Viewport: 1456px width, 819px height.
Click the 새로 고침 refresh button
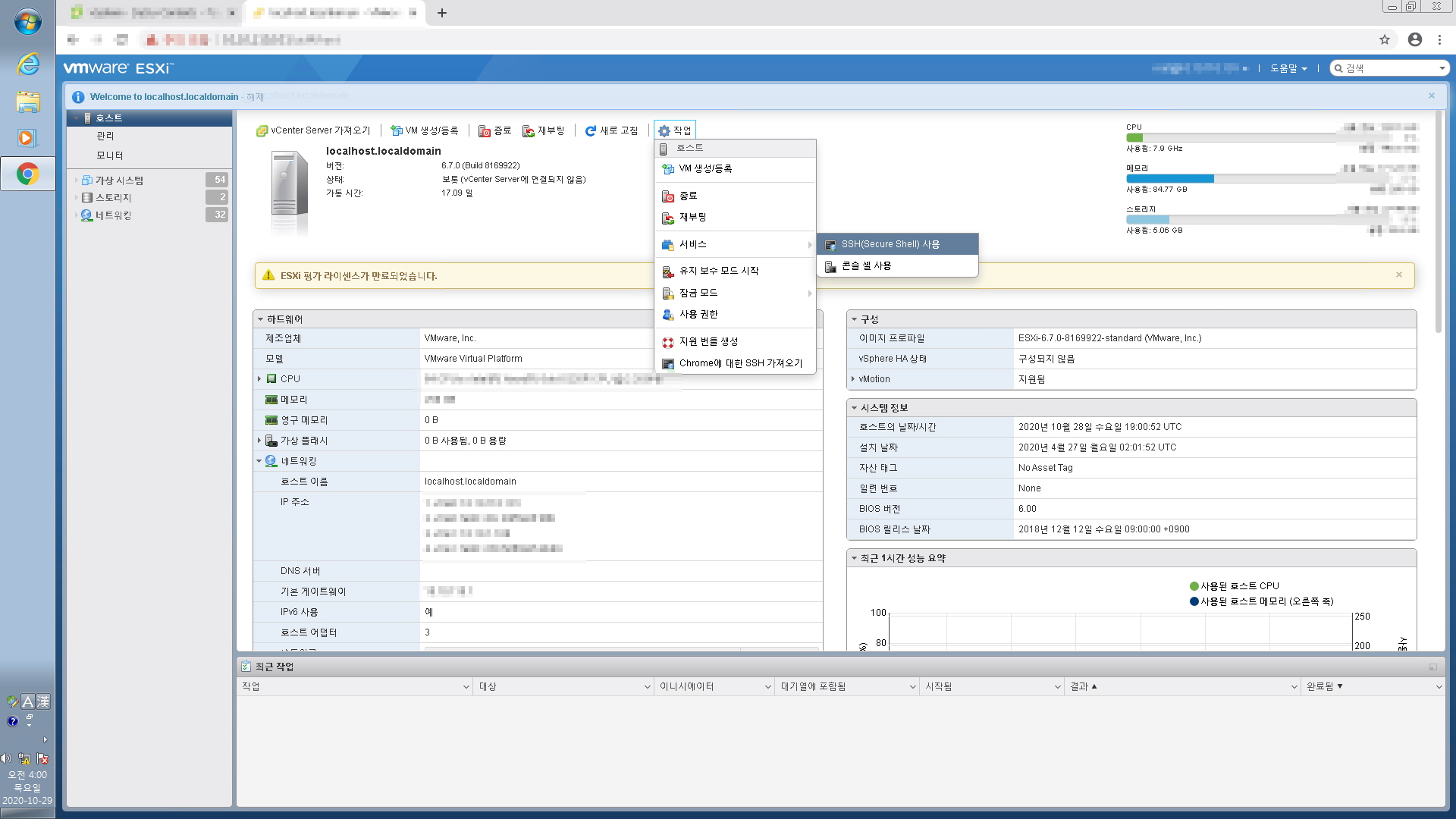(x=611, y=130)
